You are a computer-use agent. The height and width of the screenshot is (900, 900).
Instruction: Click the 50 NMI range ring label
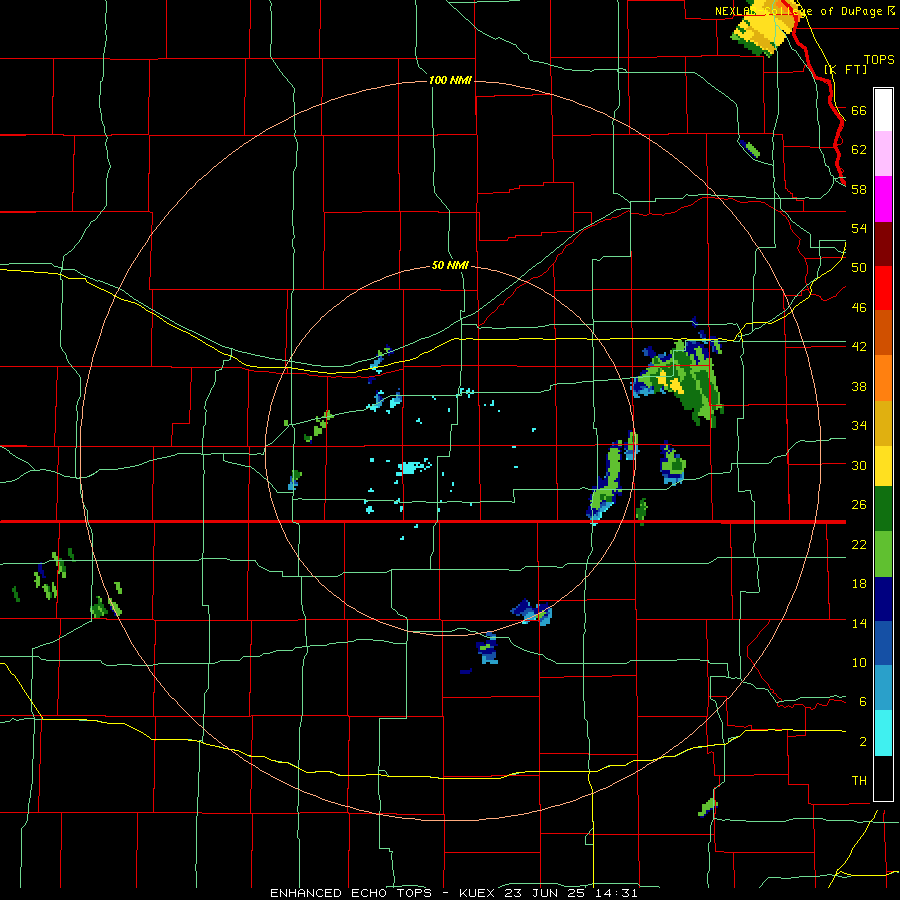point(450,265)
